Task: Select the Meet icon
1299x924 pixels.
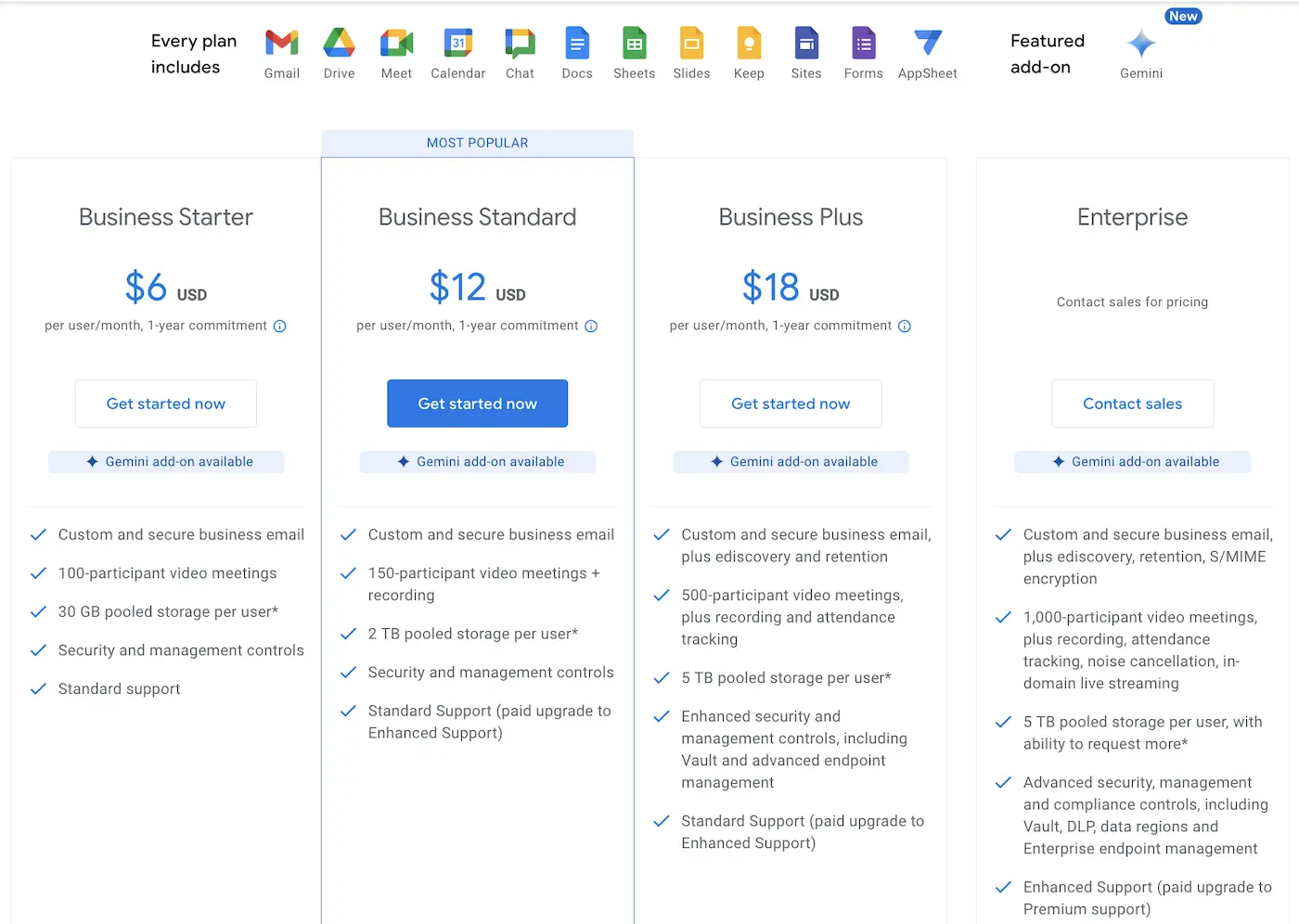Action: click(x=396, y=45)
